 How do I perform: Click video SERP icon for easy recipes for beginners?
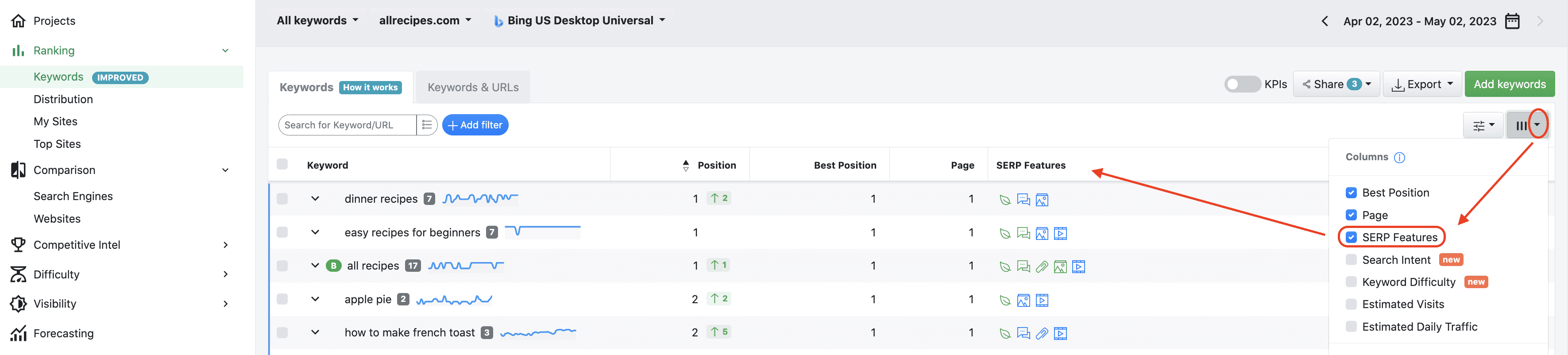1060,233
